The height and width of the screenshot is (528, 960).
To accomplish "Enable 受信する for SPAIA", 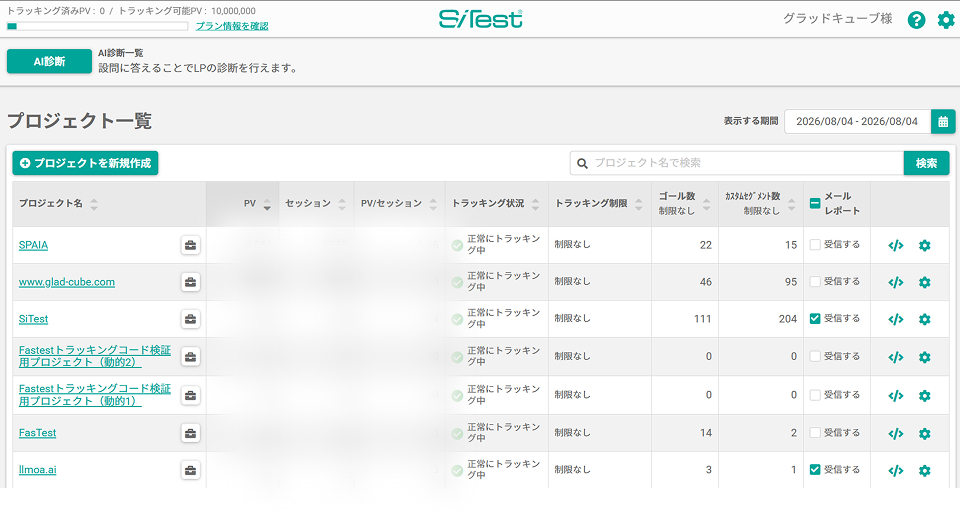I will coord(815,244).
